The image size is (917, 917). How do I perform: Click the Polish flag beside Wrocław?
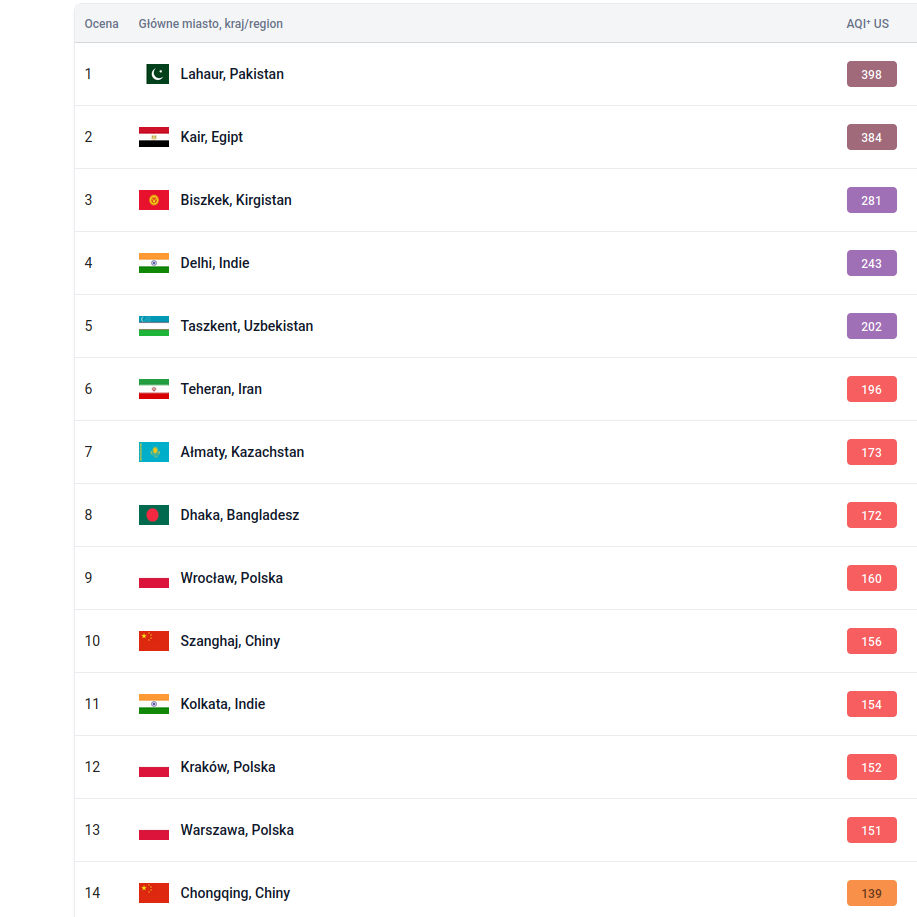154,578
